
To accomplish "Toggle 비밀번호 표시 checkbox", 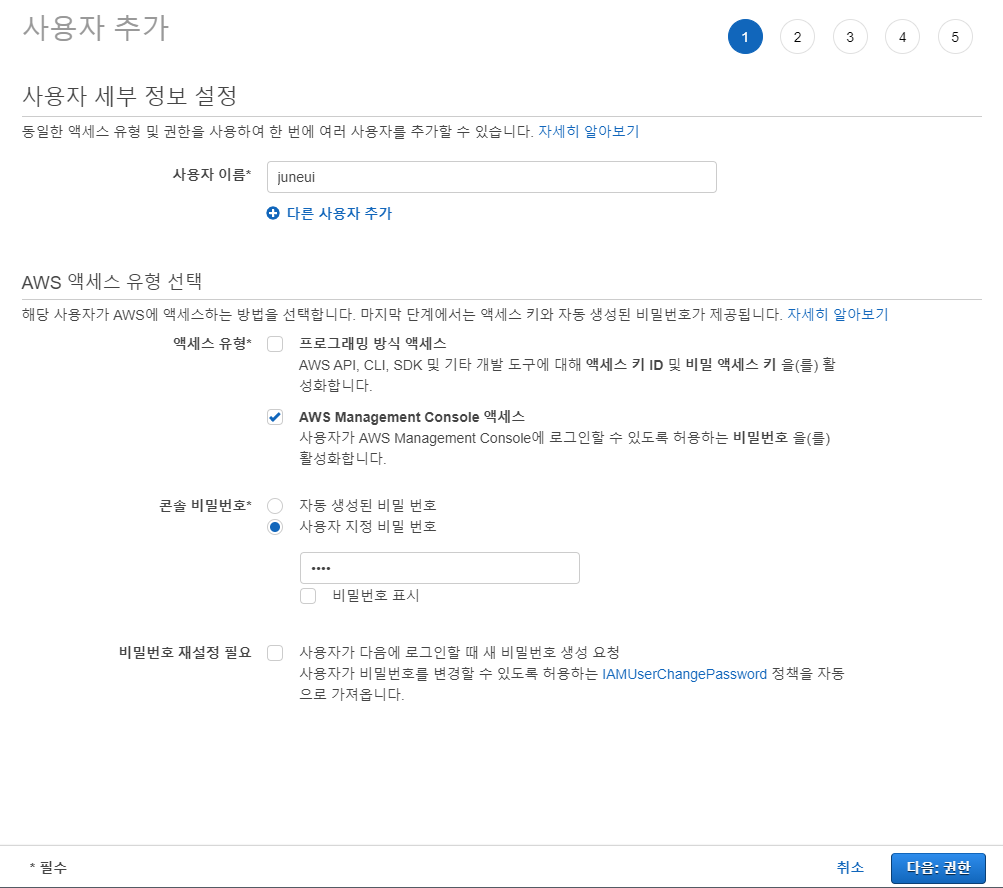I will pyautogui.click(x=308, y=596).
